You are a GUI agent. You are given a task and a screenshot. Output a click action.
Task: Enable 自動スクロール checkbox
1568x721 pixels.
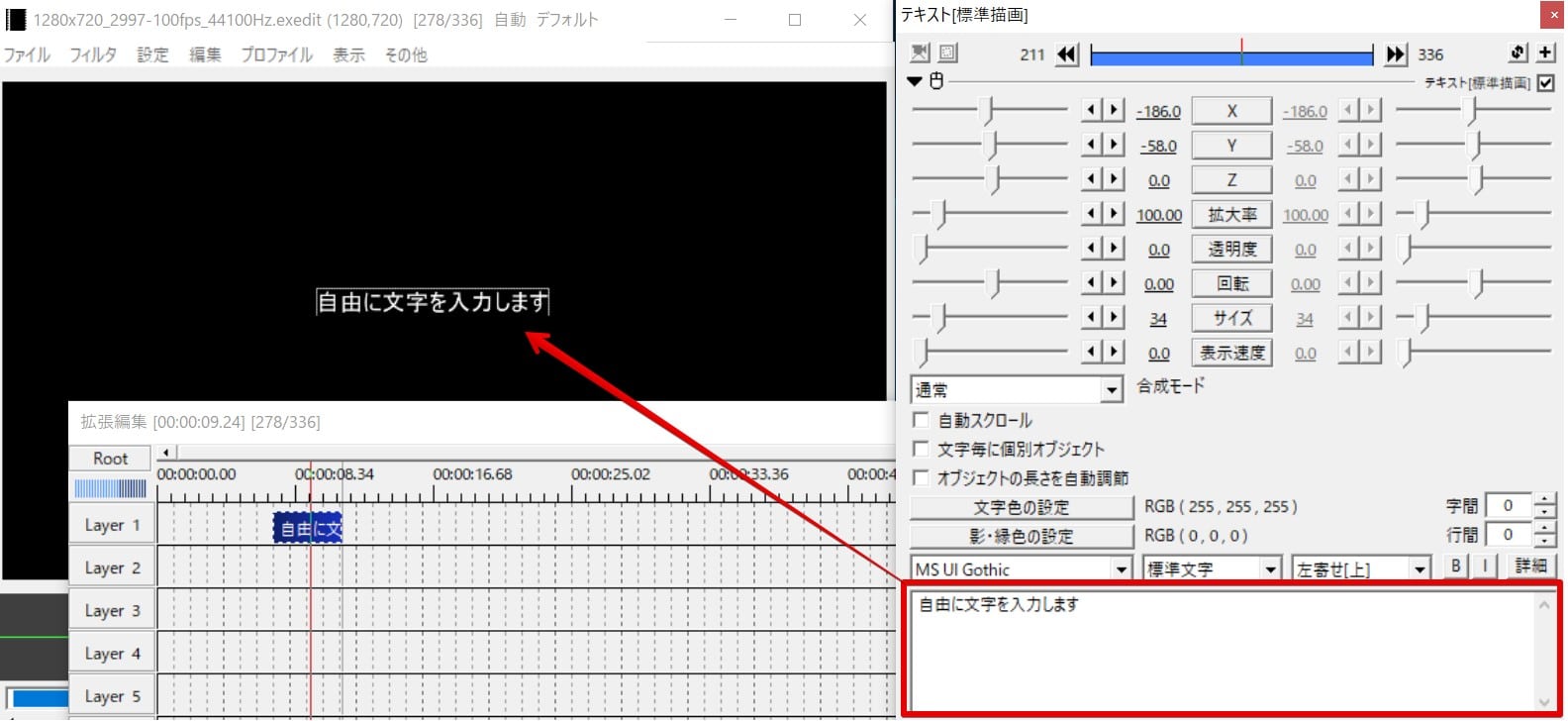(x=921, y=420)
